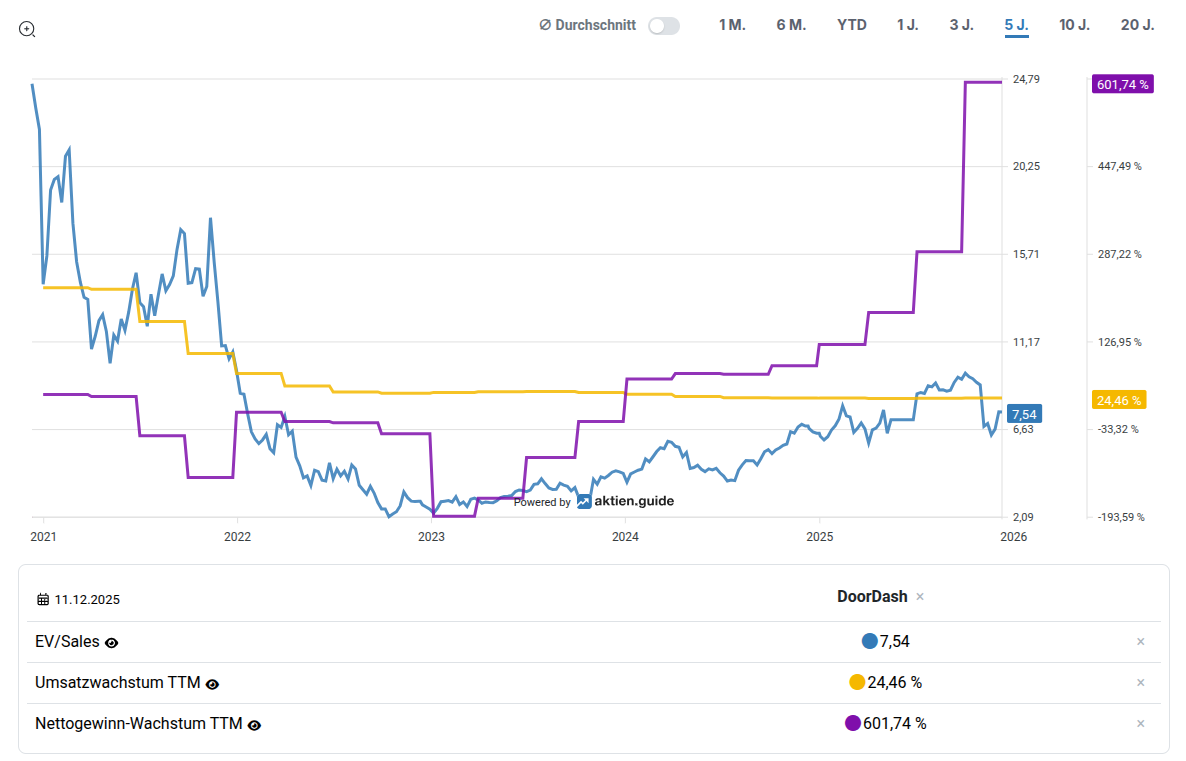This screenshot has width=1186, height=761.
Task: Remove the Nettogewinn-Wachstum TTM row
Action: (1140, 724)
